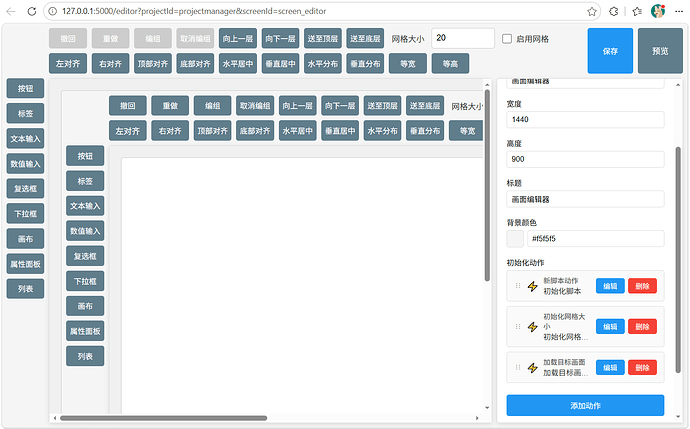Click 等宽 in the main toolbar

click(x=408, y=64)
